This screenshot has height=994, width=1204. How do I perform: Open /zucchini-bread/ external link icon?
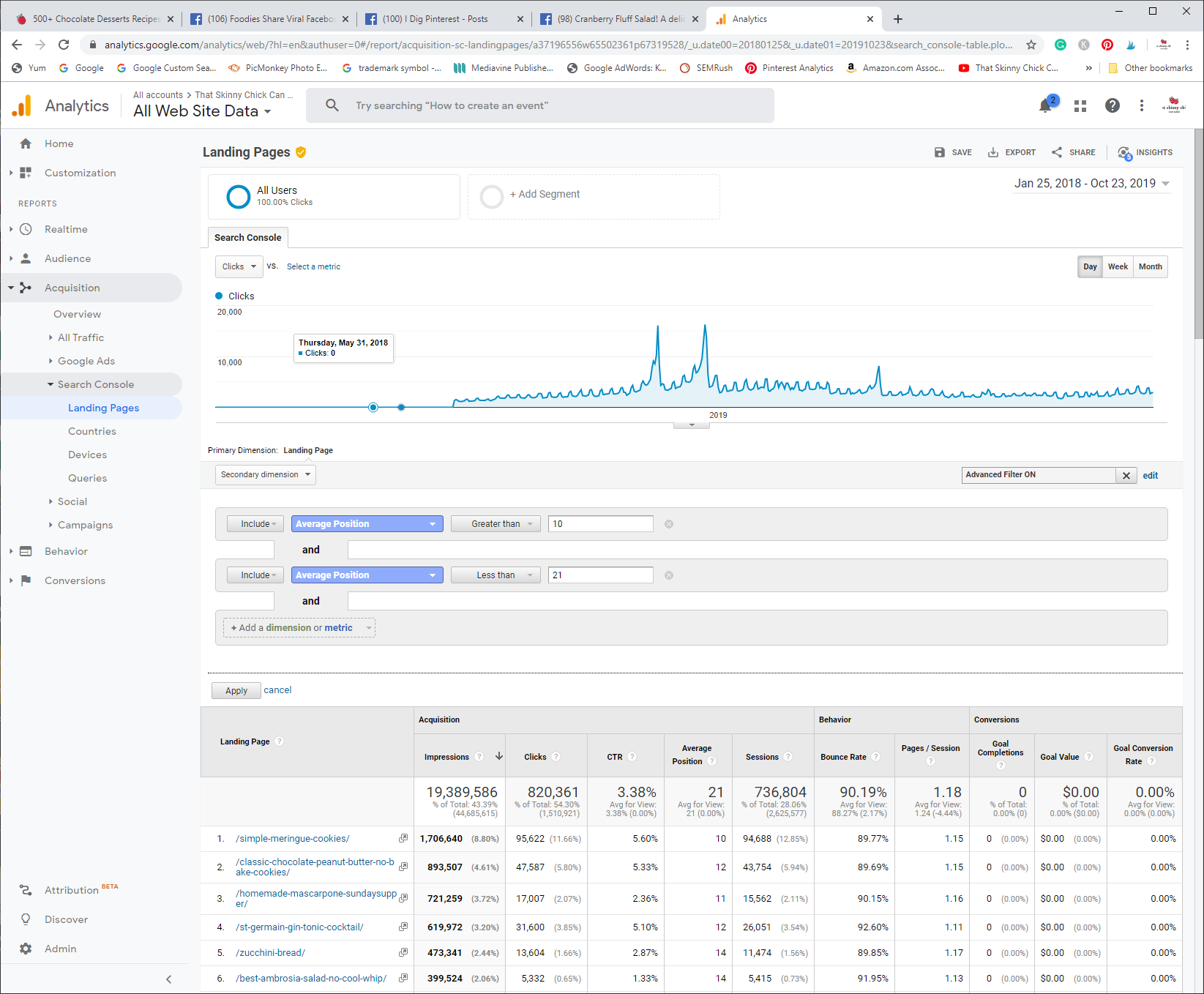pos(403,952)
